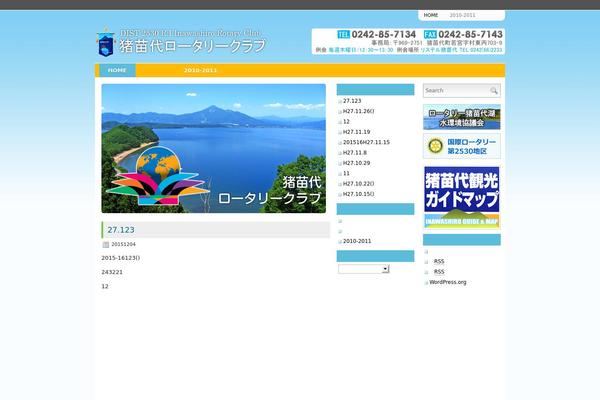Click post text line 2015-16123
Viewport: 600px width, 400px height.
(121, 258)
